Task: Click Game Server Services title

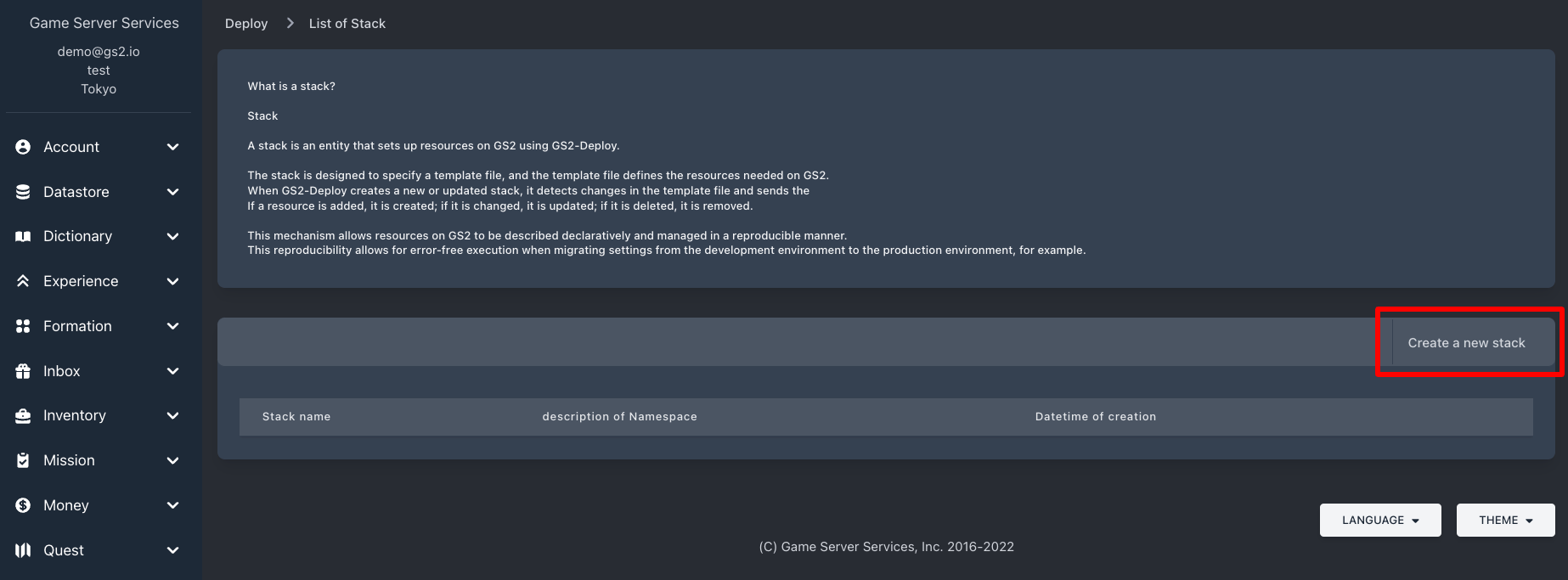Action: tap(104, 23)
